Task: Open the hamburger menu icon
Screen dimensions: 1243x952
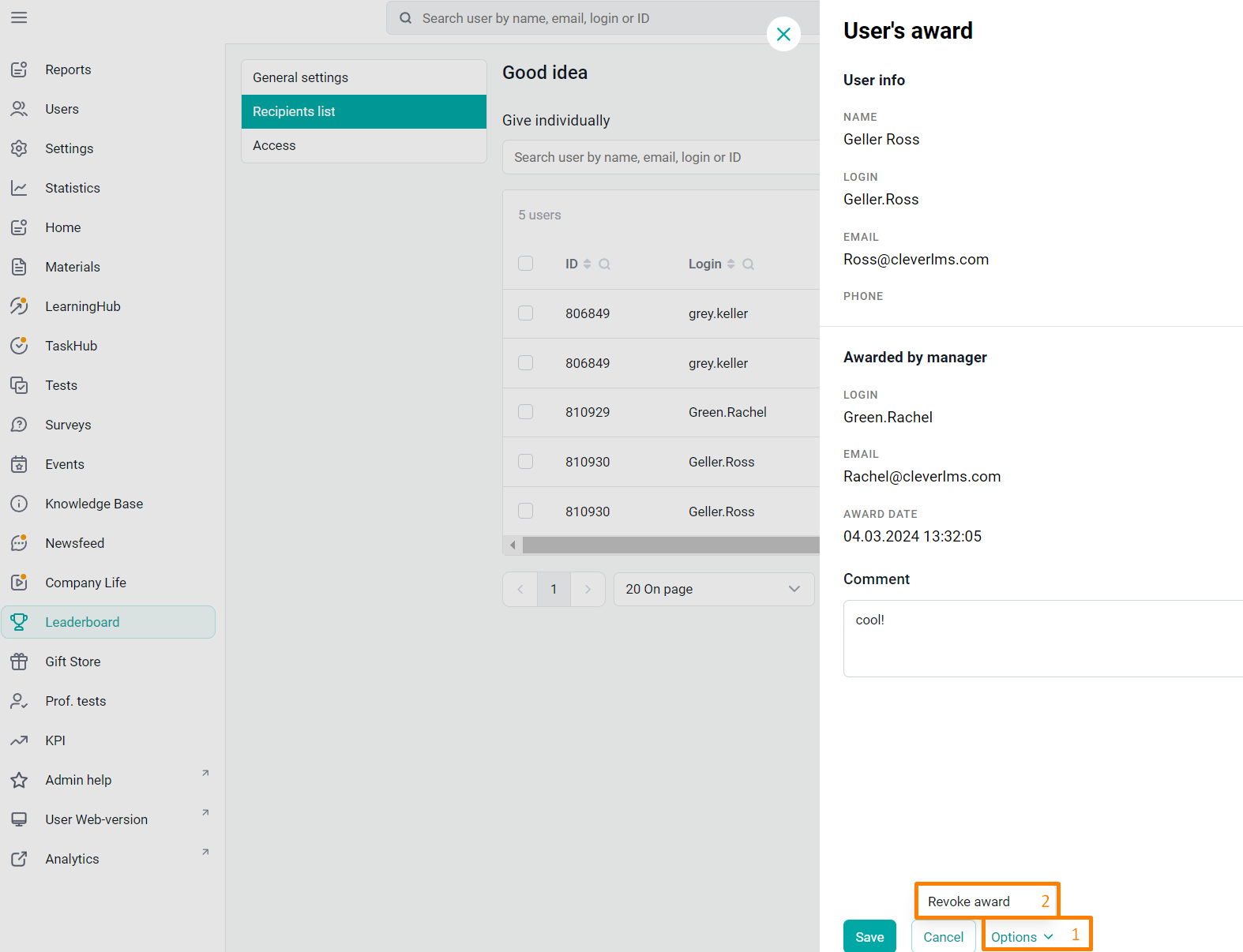Action: click(x=19, y=17)
